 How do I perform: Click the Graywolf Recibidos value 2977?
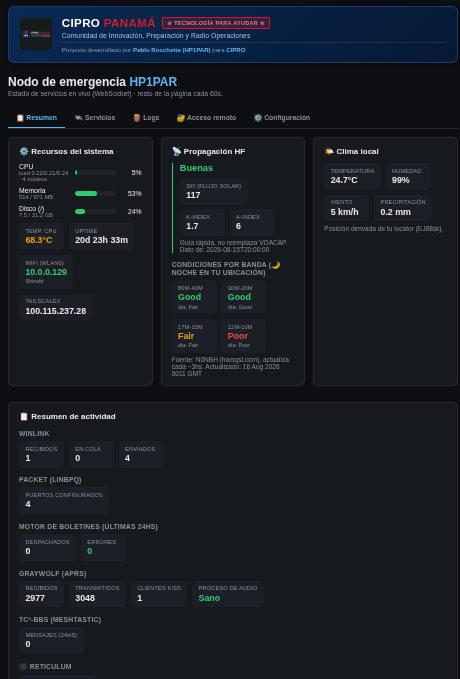pos(35,598)
